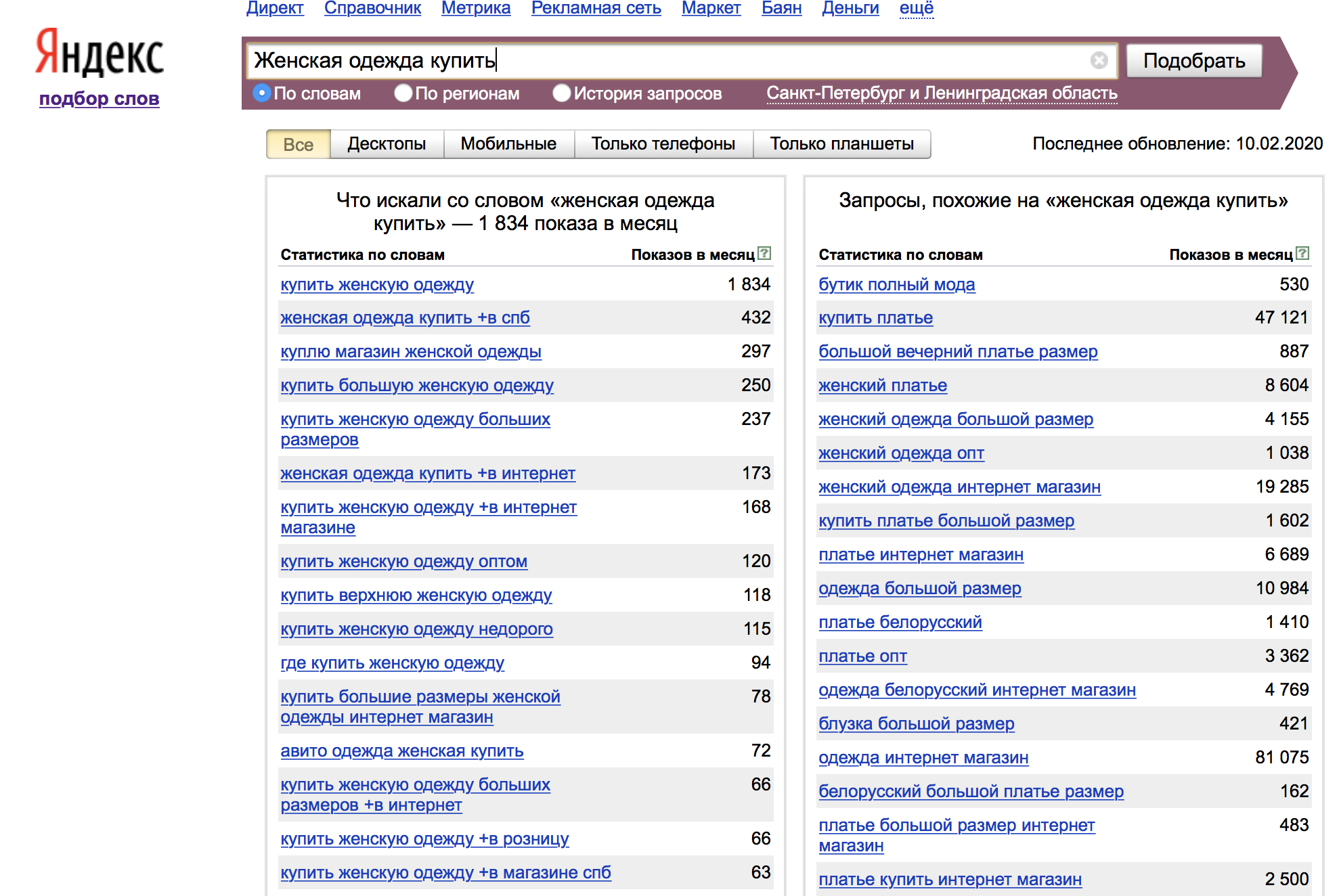
Task: Open Справочник in the top navigation
Action: (372, 9)
